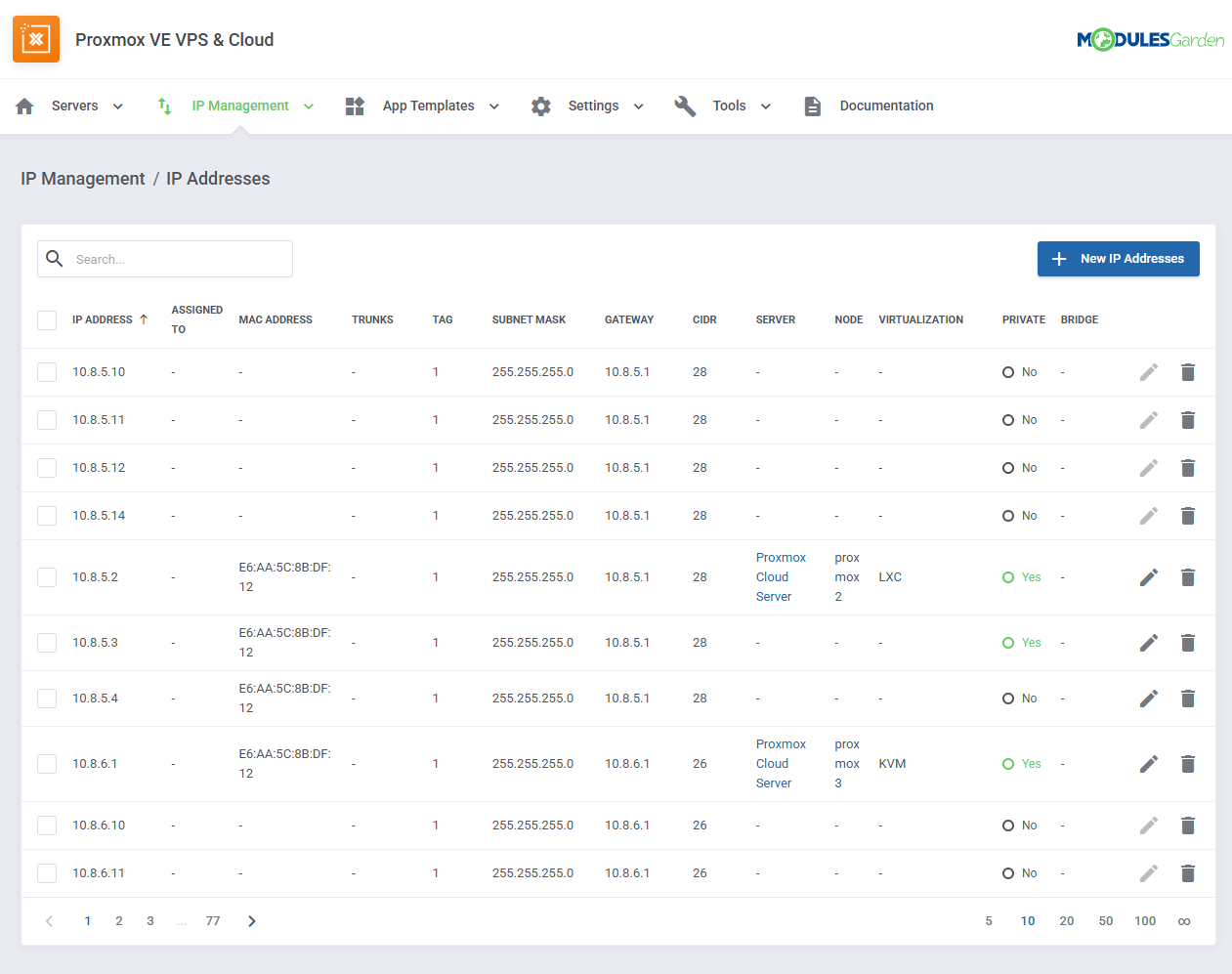Edit the 10.8.5.12 row with pencil icon

point(1149,468)
